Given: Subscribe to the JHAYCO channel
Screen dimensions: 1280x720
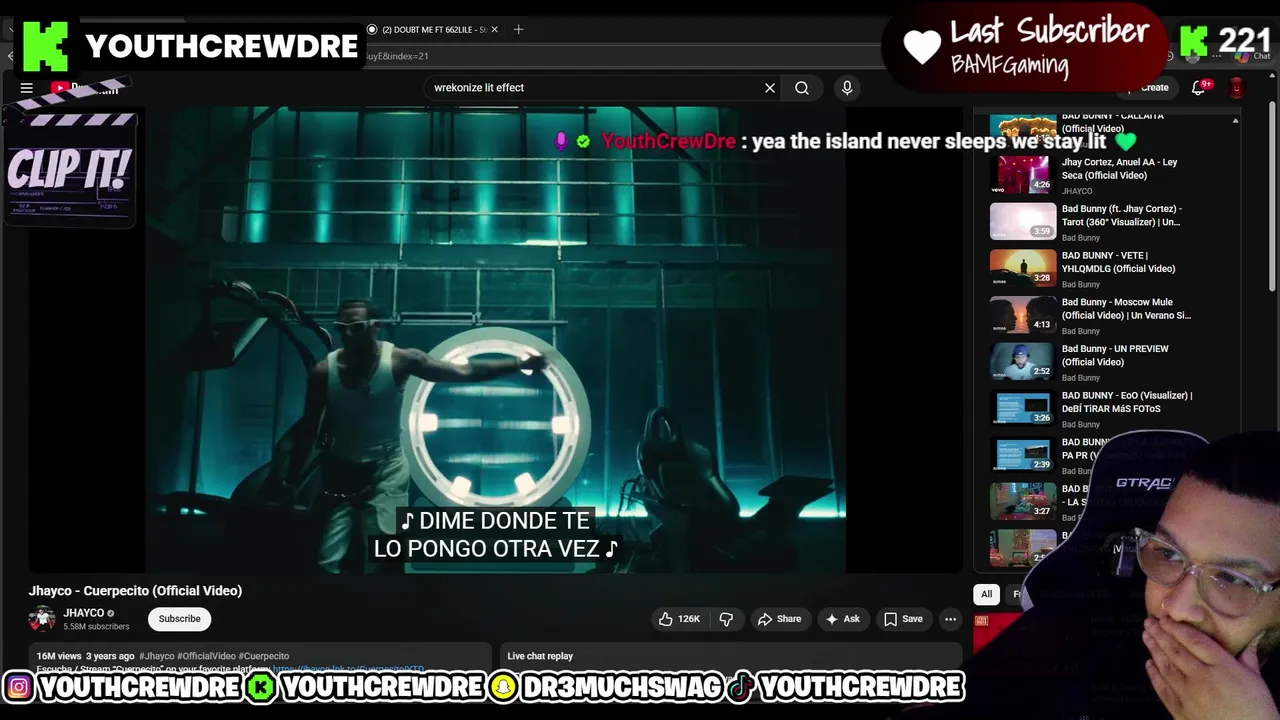Looking at the screenshot, I should click(x=180, y=619).
